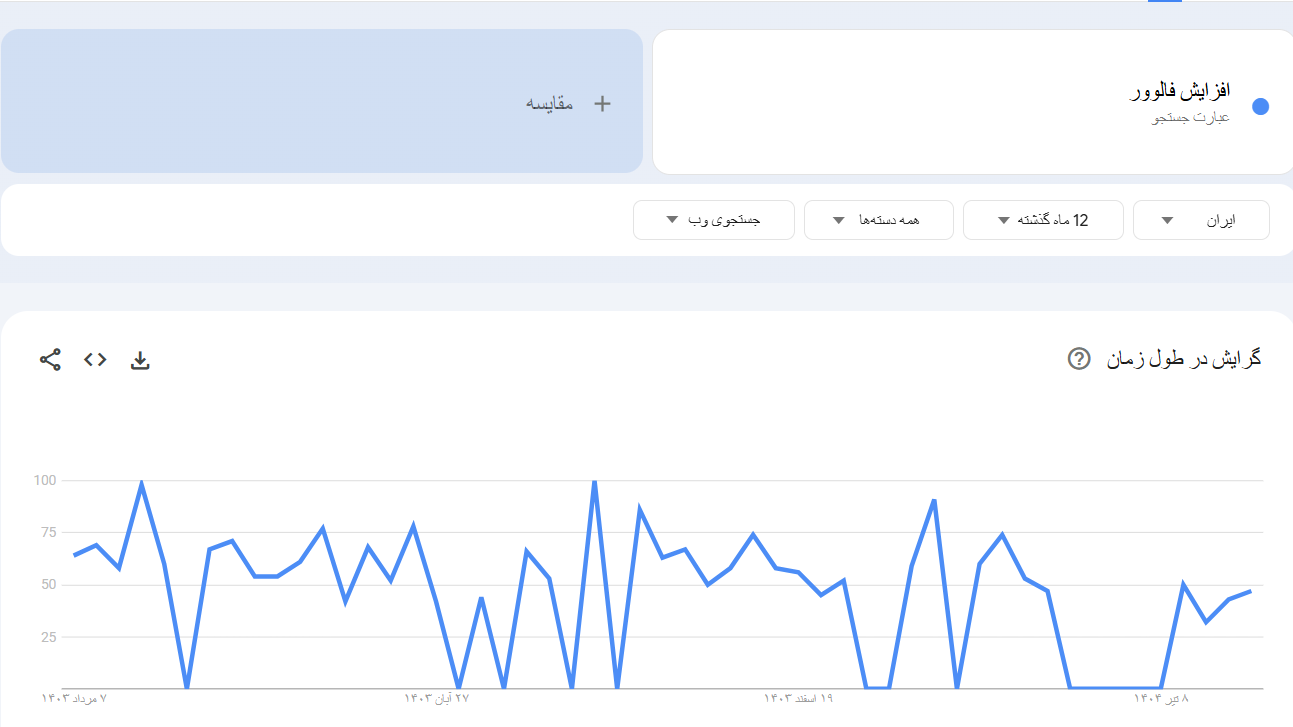Click مقایسه to add a comparison term

pyautogui.click(x=551, y=102)
